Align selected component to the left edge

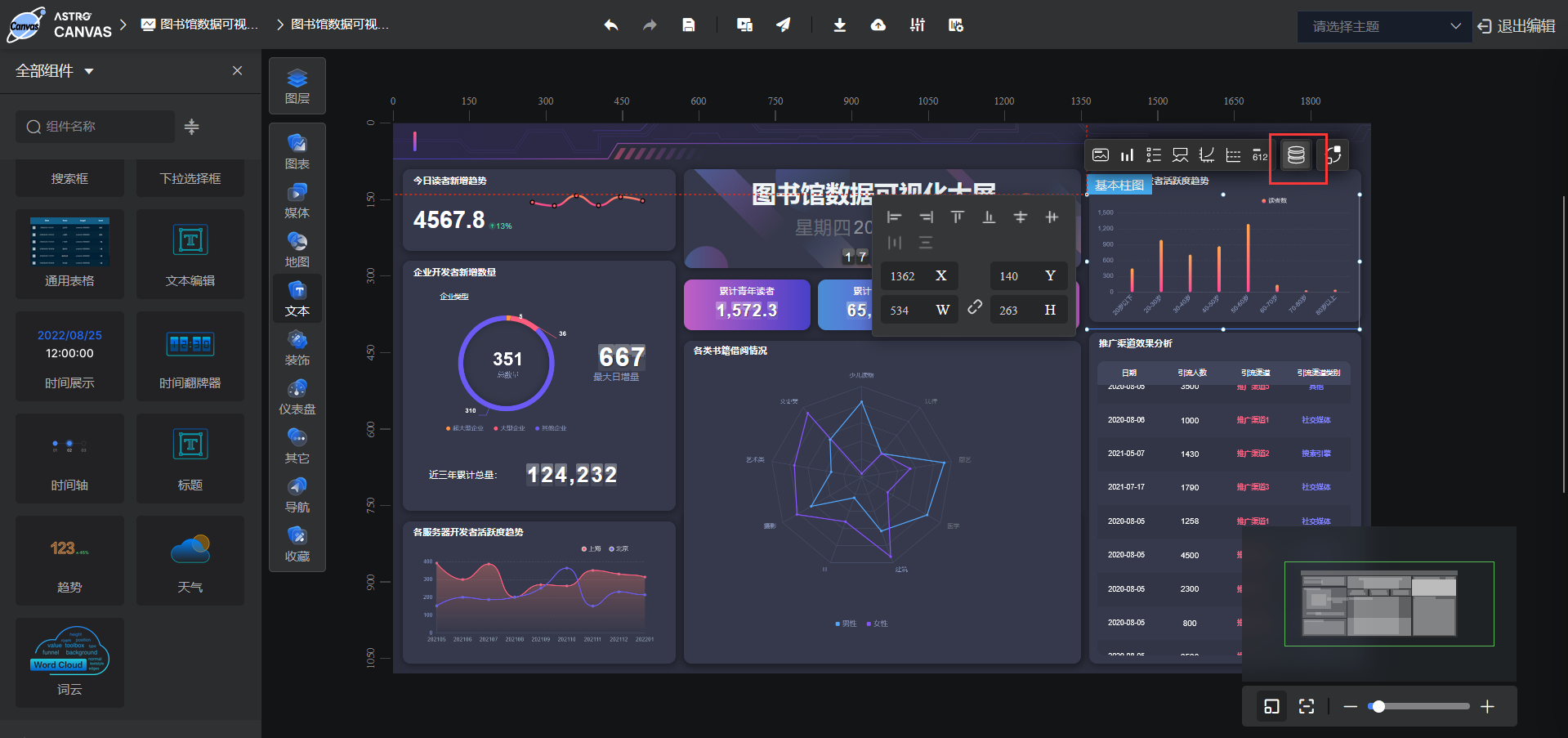(894, 217)
